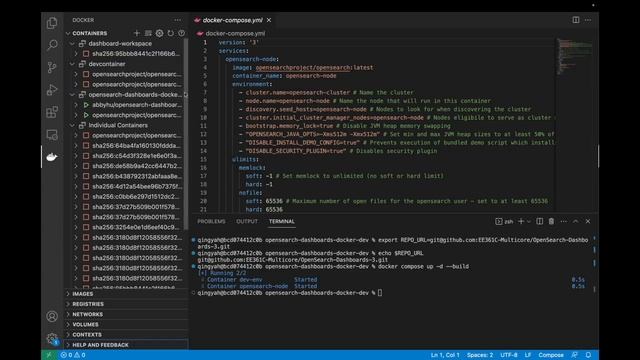This screenshot has height=360, width=640.
Task: Open terminal launch profile dropdown arrow
Action: pos(529,221)
